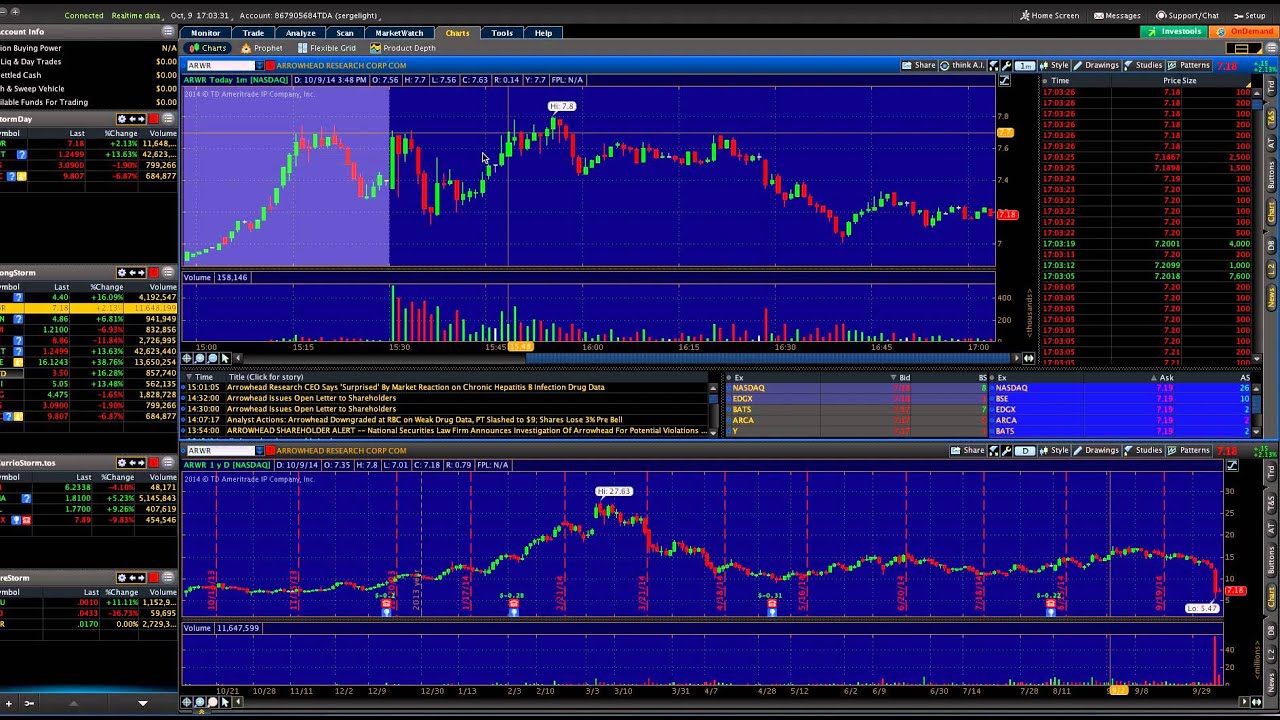The height and width of the screenshot is (720, 1280).
Task: Open think A.I. on top chart
Action: point(963,65)
